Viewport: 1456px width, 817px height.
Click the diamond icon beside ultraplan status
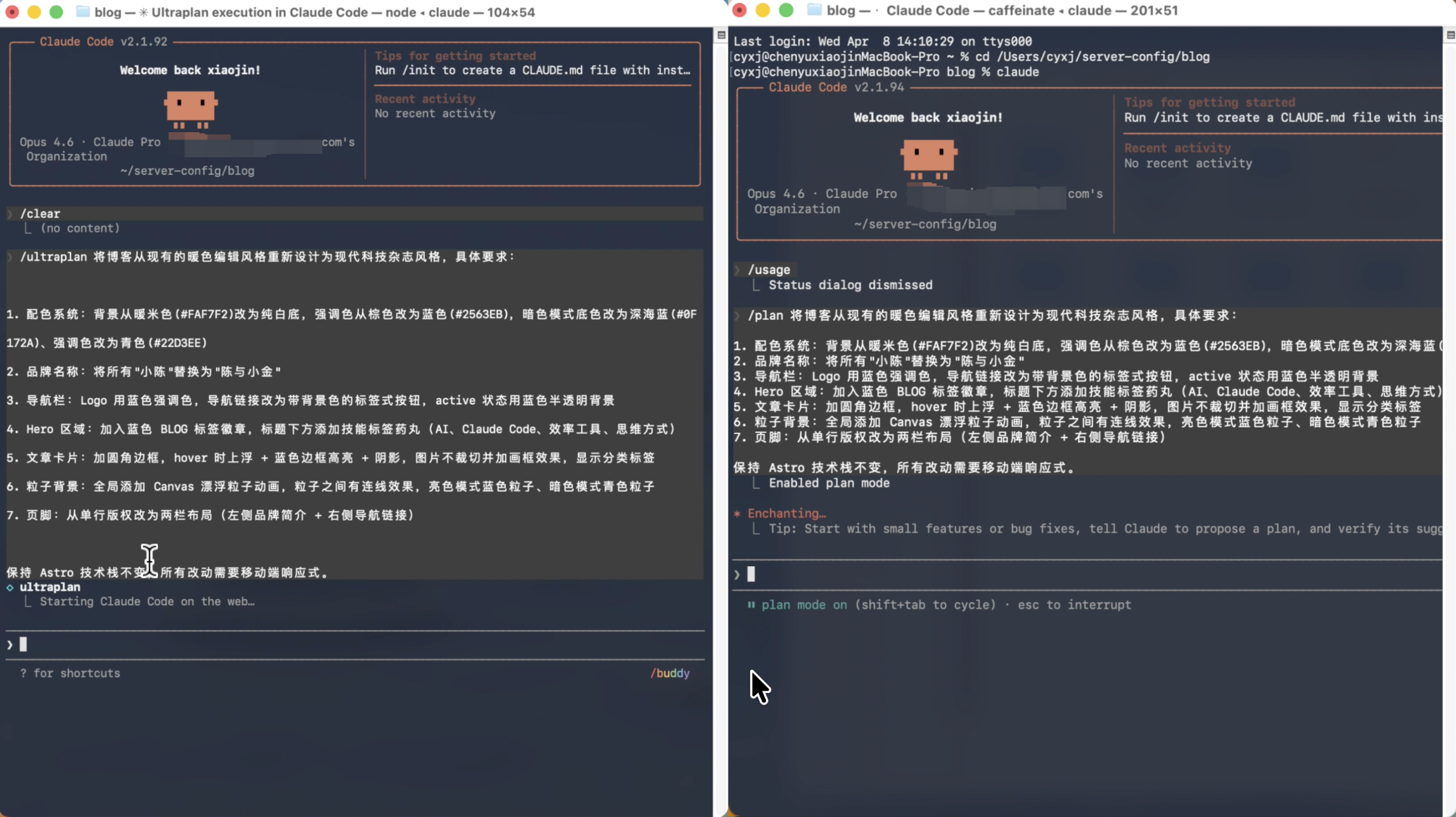(10, 587)
